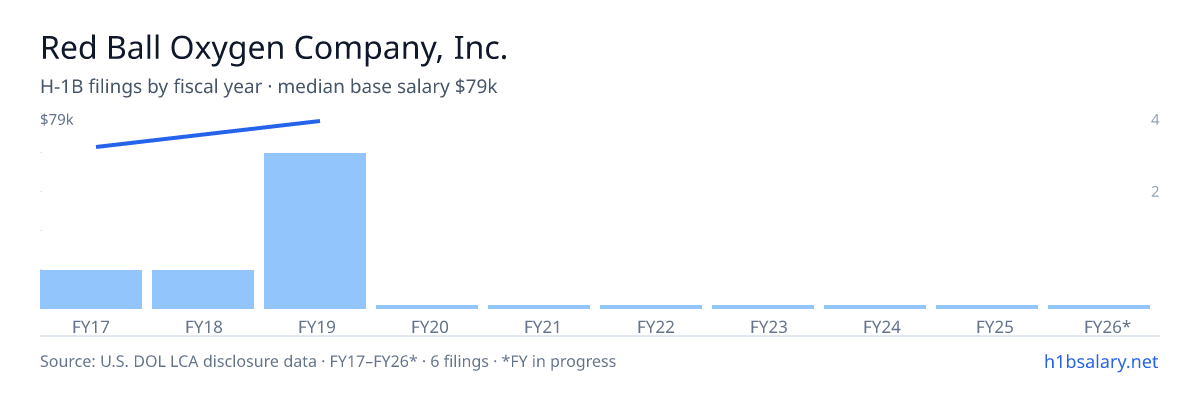Select the FY24 empty bar
1200x400 pixels.
coord(875,306)
